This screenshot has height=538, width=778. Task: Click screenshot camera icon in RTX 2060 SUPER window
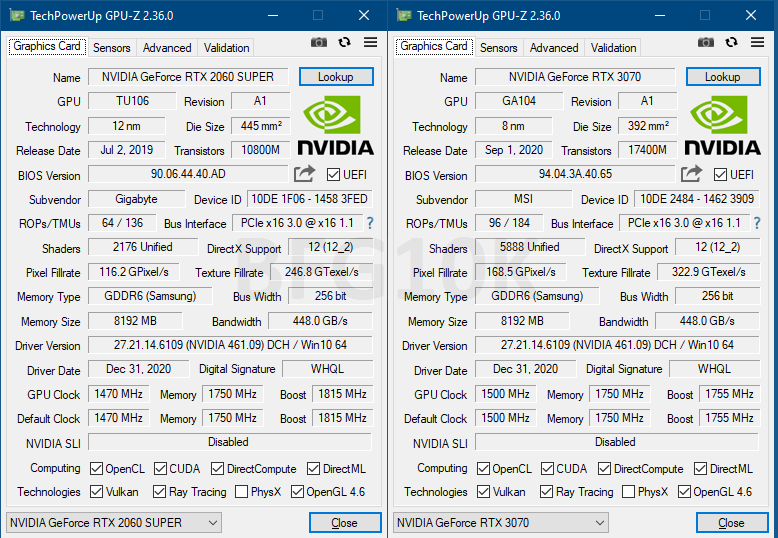319,43
